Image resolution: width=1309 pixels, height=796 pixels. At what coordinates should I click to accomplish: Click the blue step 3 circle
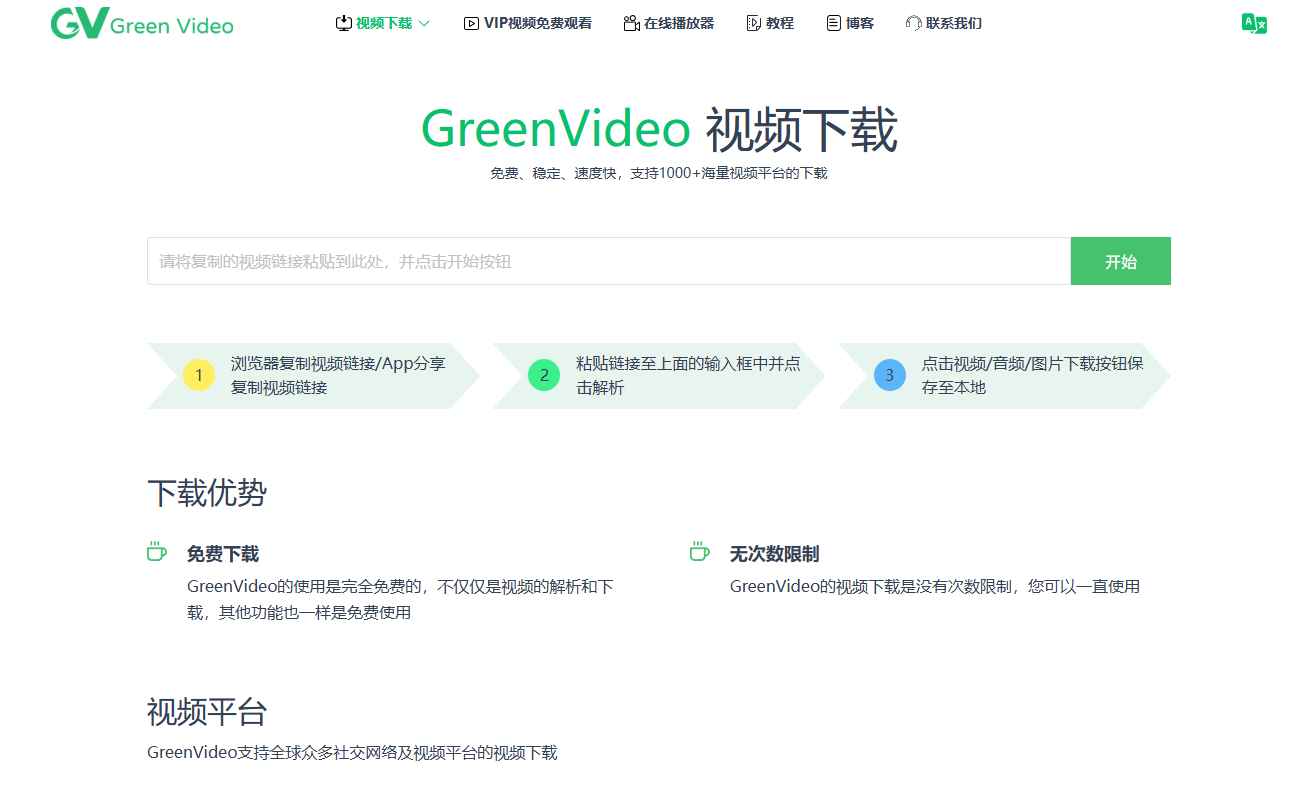coord(889,375)
